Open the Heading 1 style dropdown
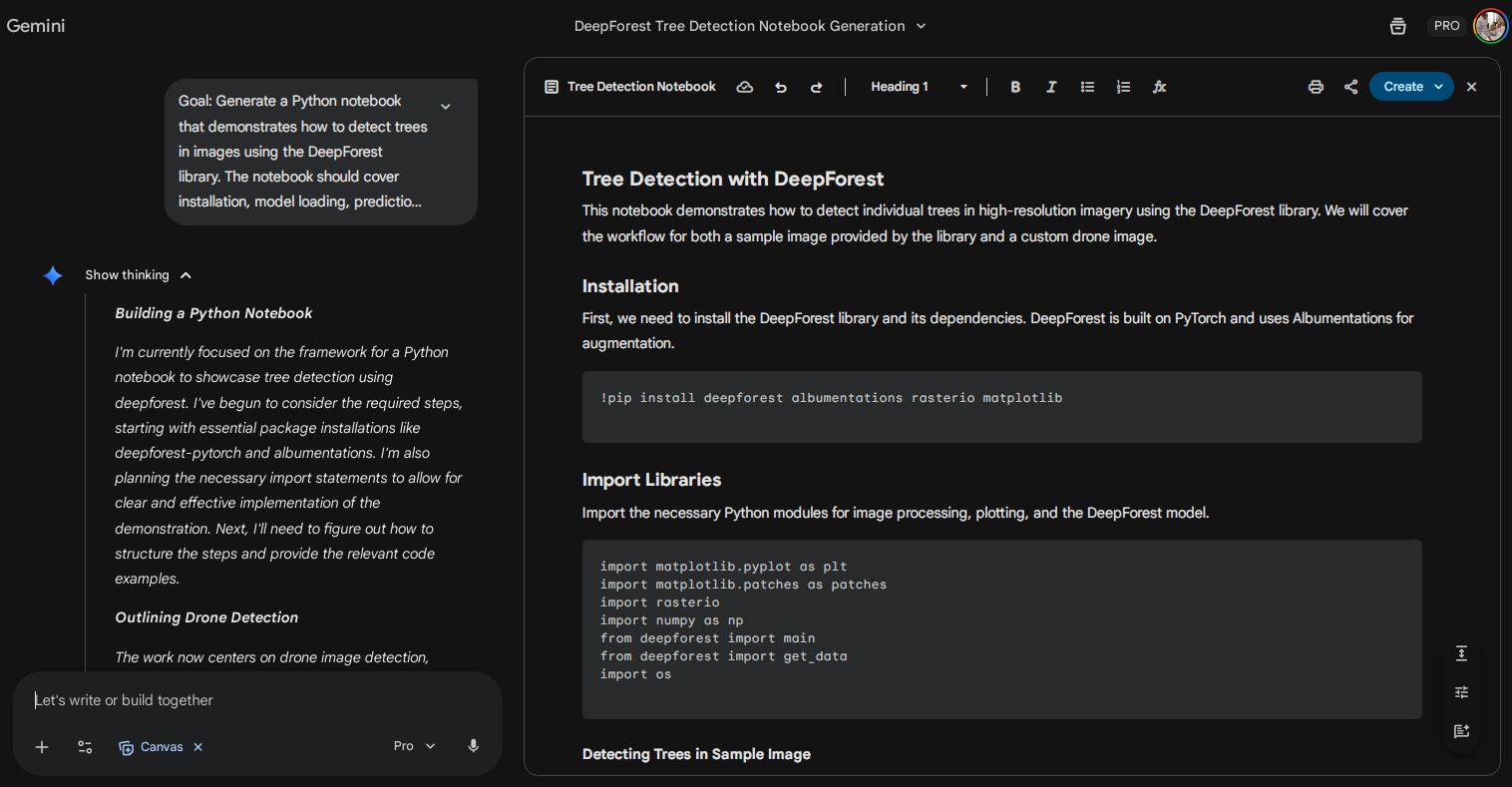 [919, 87]
